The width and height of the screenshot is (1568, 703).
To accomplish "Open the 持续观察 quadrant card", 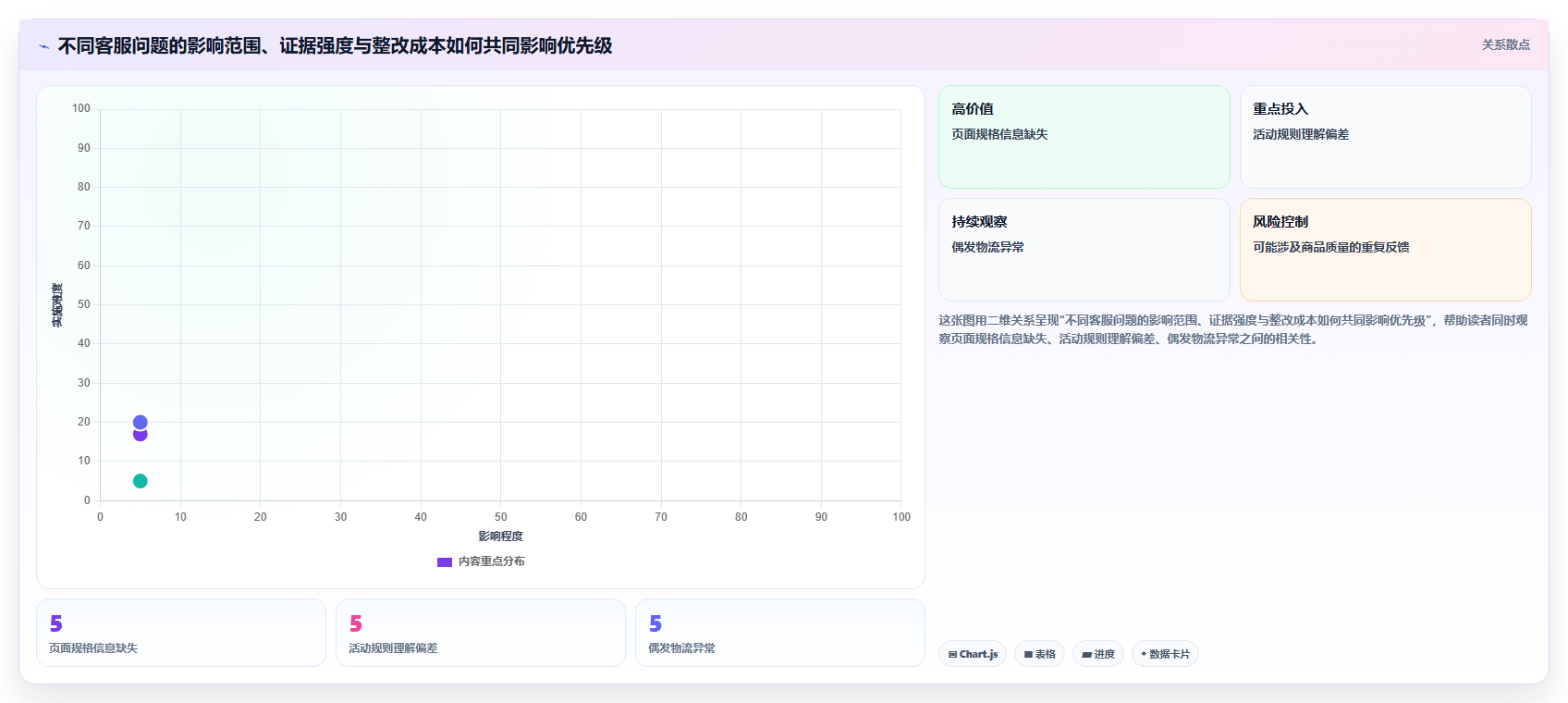I will 1084,250.
